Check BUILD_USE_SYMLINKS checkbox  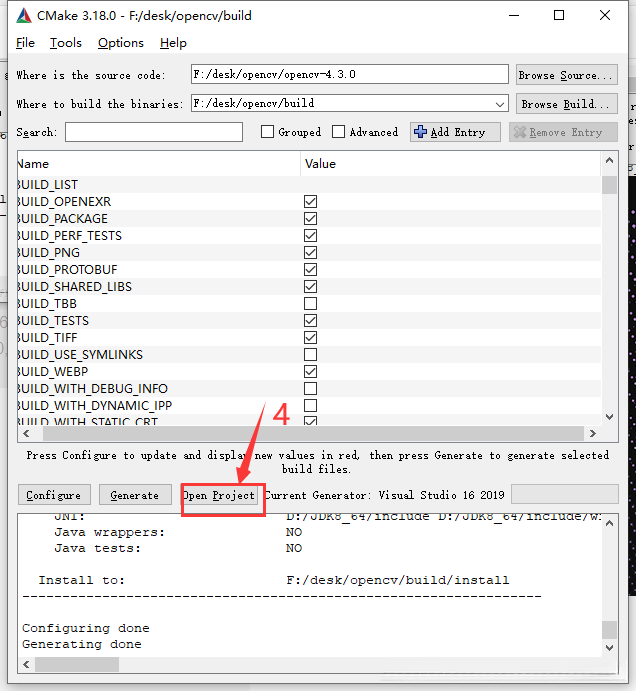coord(310,354)
